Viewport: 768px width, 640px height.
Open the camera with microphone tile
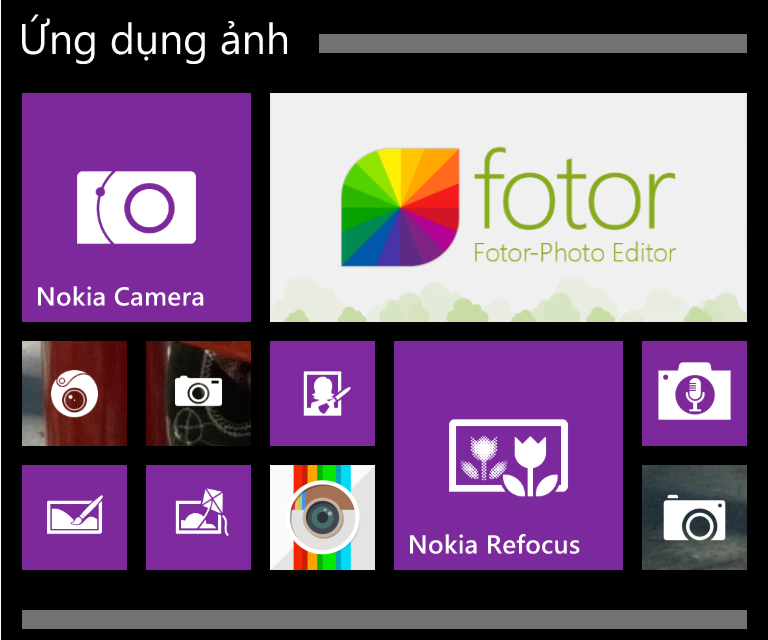tap(694, 393)
